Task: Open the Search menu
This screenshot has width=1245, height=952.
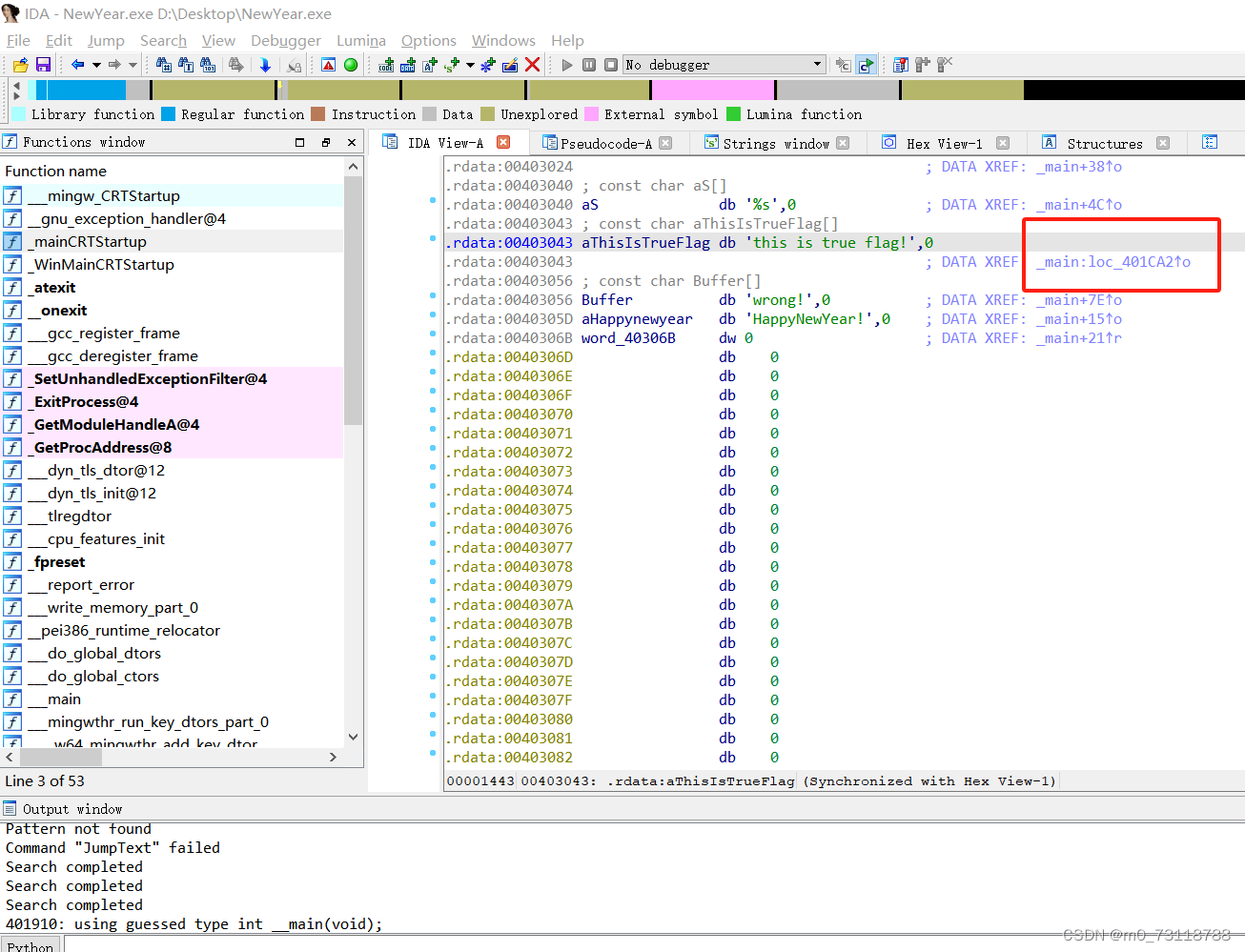Action: 163,40
